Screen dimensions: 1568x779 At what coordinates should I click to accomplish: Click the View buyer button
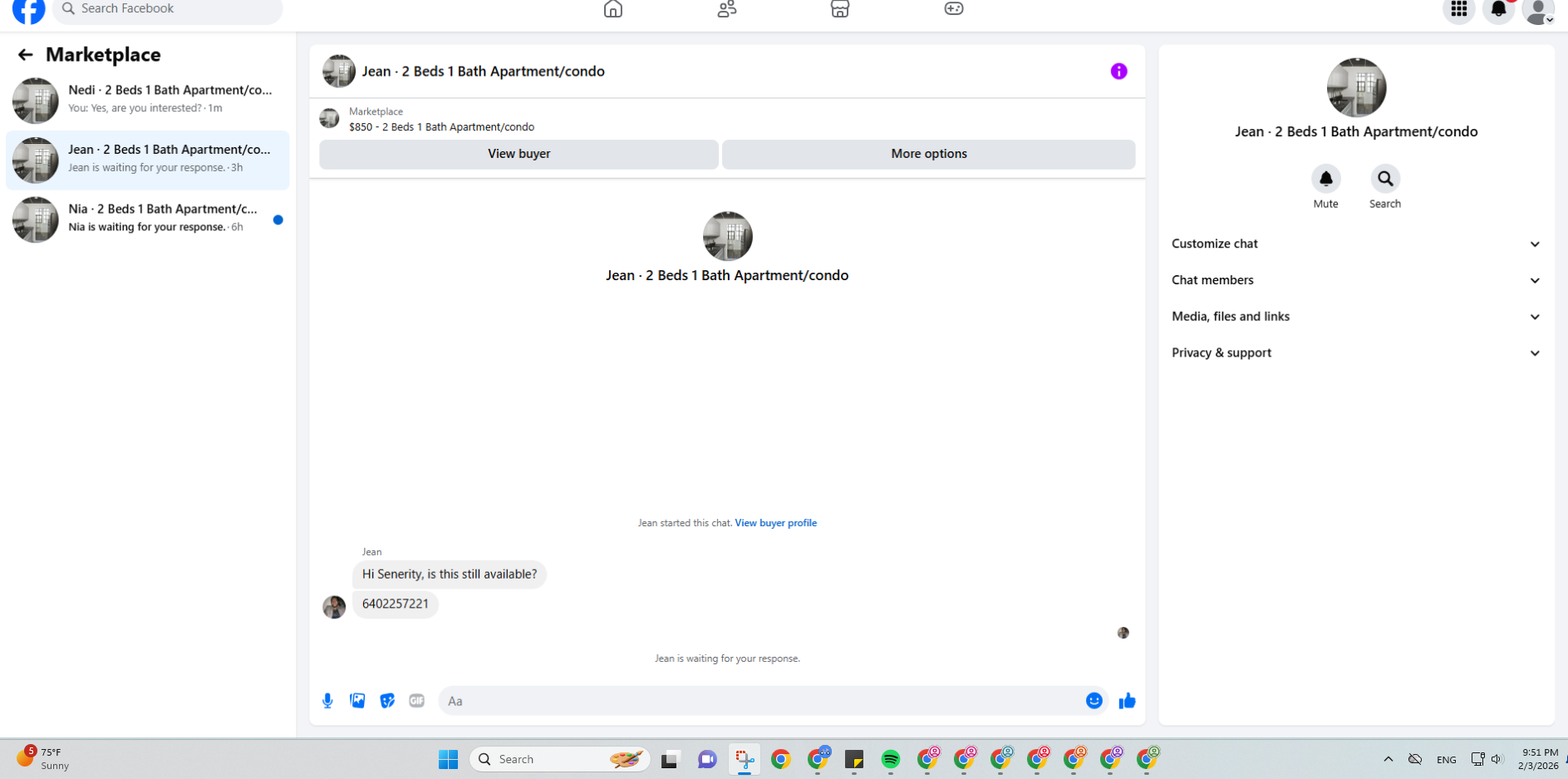click(x=519, y=154)
